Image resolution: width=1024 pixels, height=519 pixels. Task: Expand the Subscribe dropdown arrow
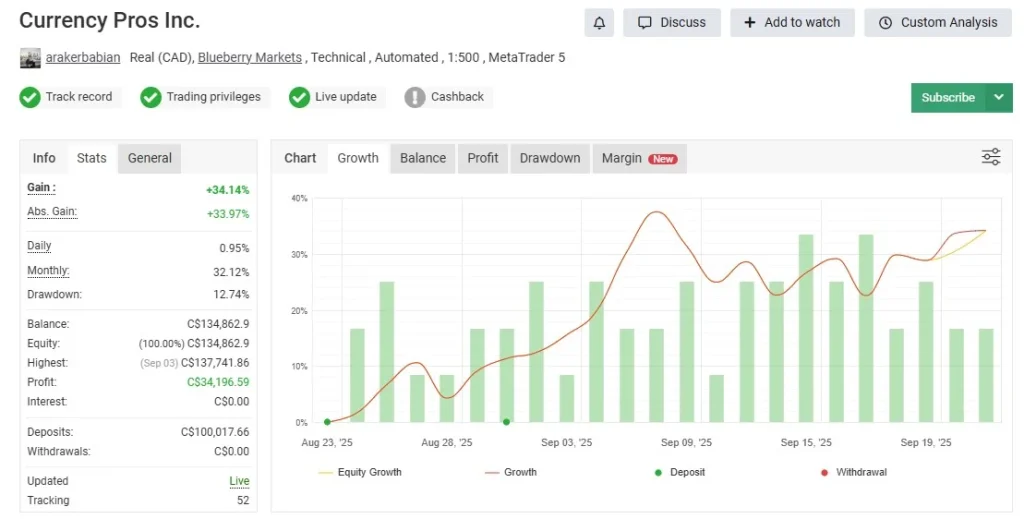point(998,97)
